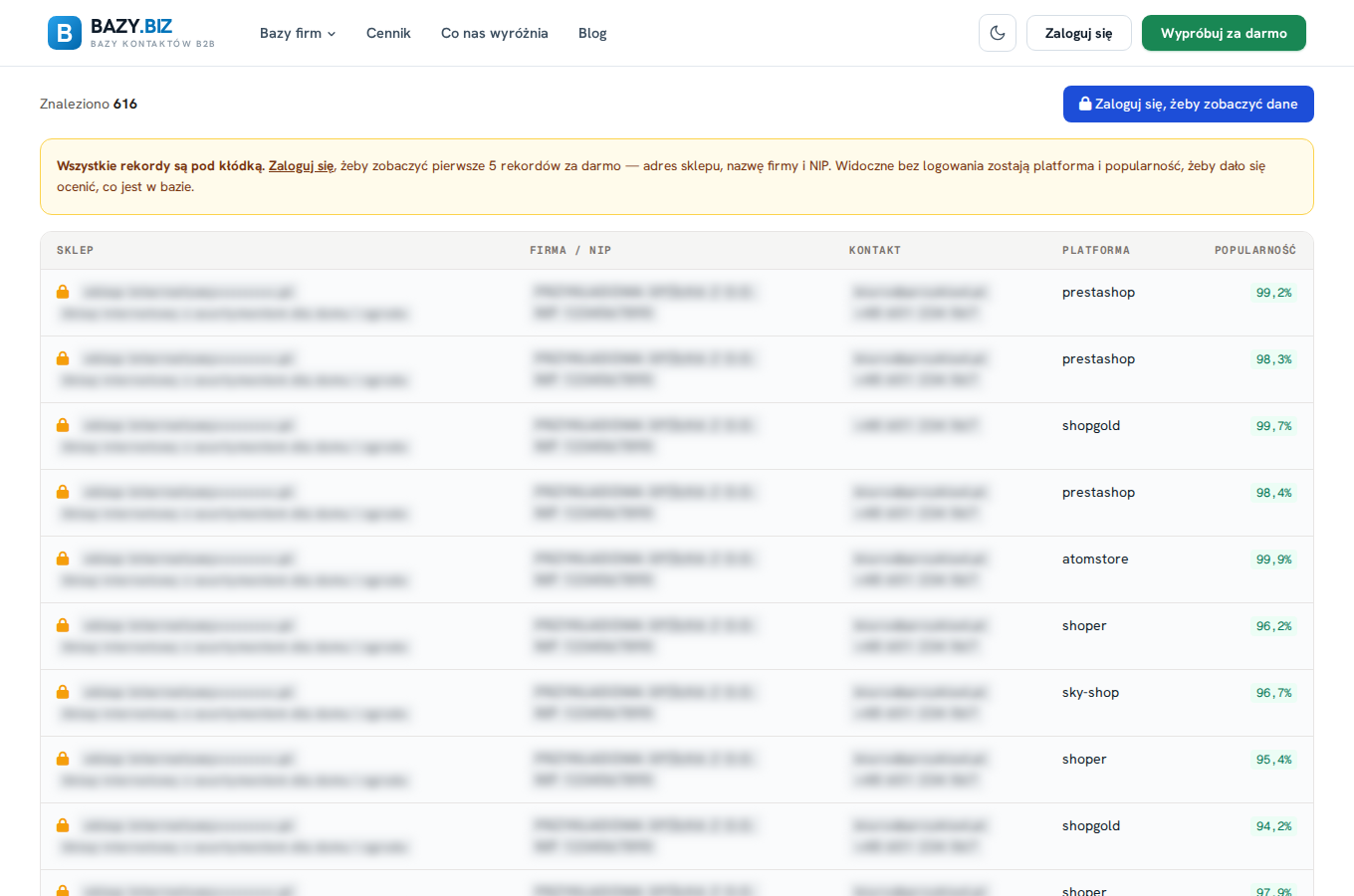The width and height of the screenshot is (1354, 896).
Task: Click the BAZY.BIZ logo in the header
Action: click(x=131, y=33)
